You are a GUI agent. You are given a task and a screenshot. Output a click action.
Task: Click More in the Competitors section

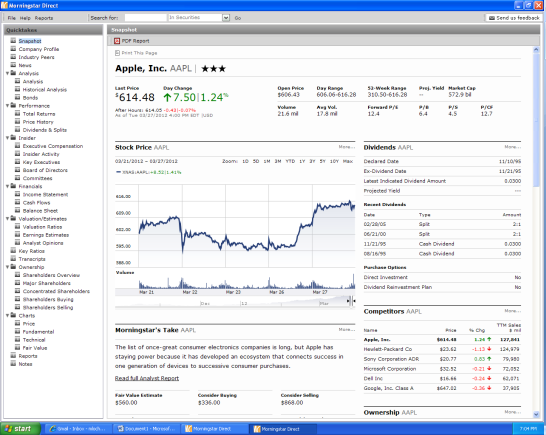tap(513, 311)
